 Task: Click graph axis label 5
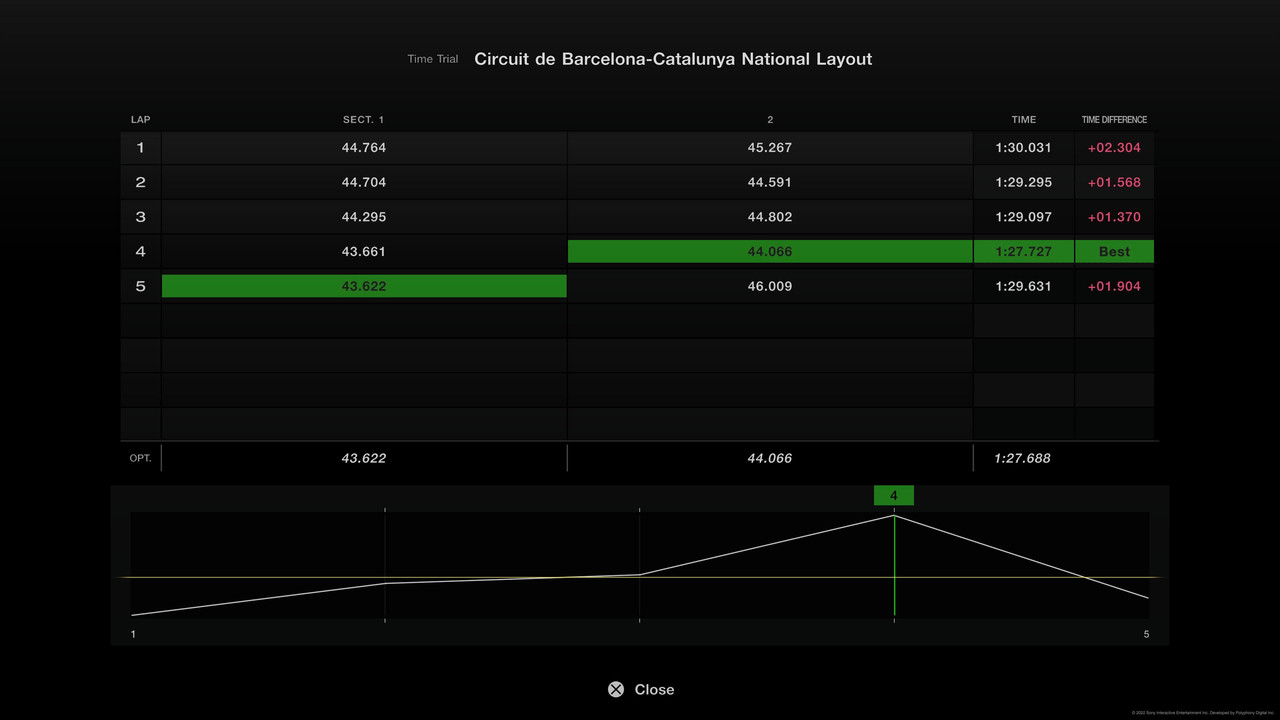click(1146, 634)
